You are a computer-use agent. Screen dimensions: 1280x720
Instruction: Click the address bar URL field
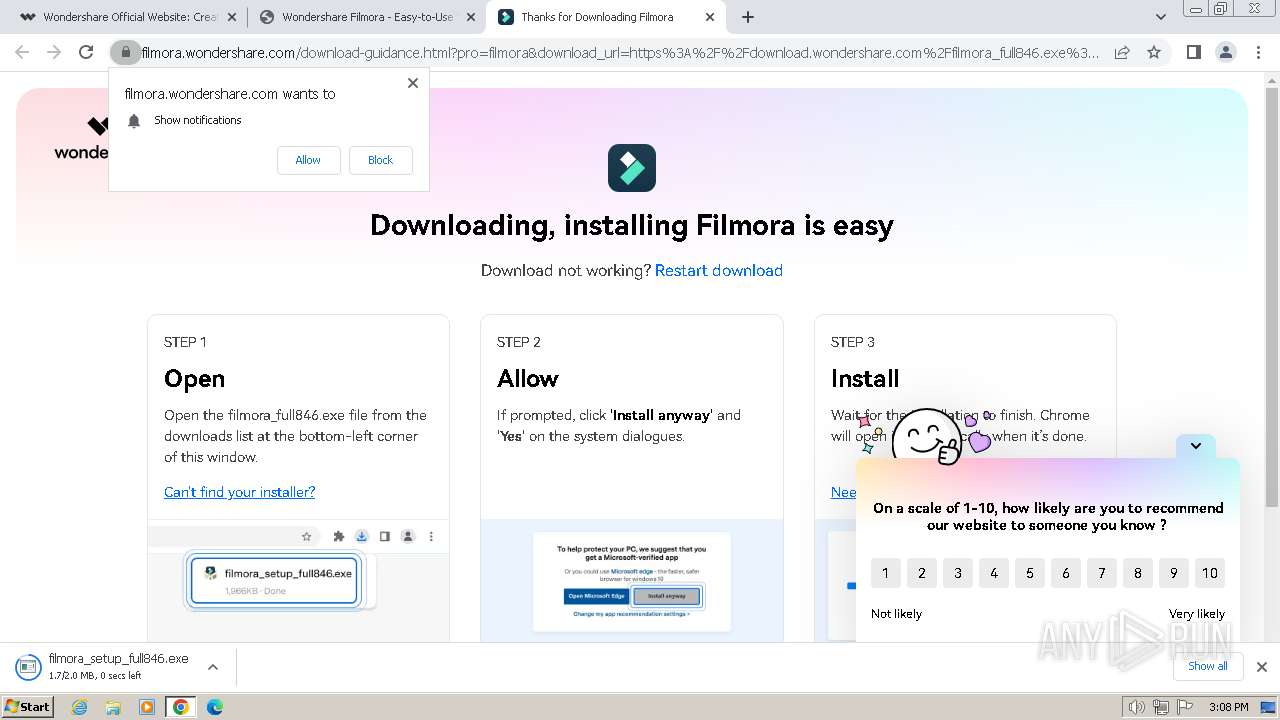[x=620, y=52]
